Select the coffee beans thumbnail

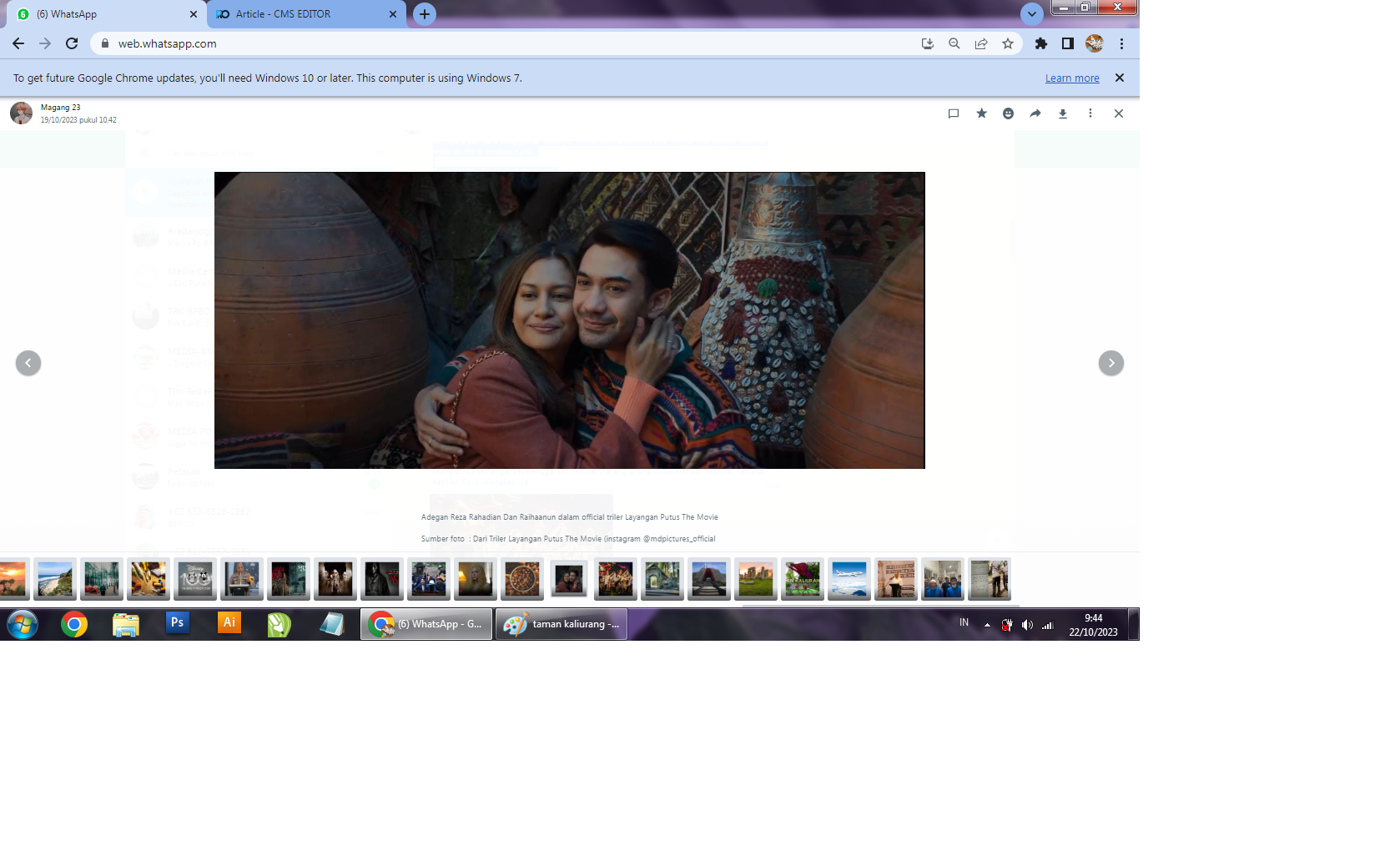522,579
